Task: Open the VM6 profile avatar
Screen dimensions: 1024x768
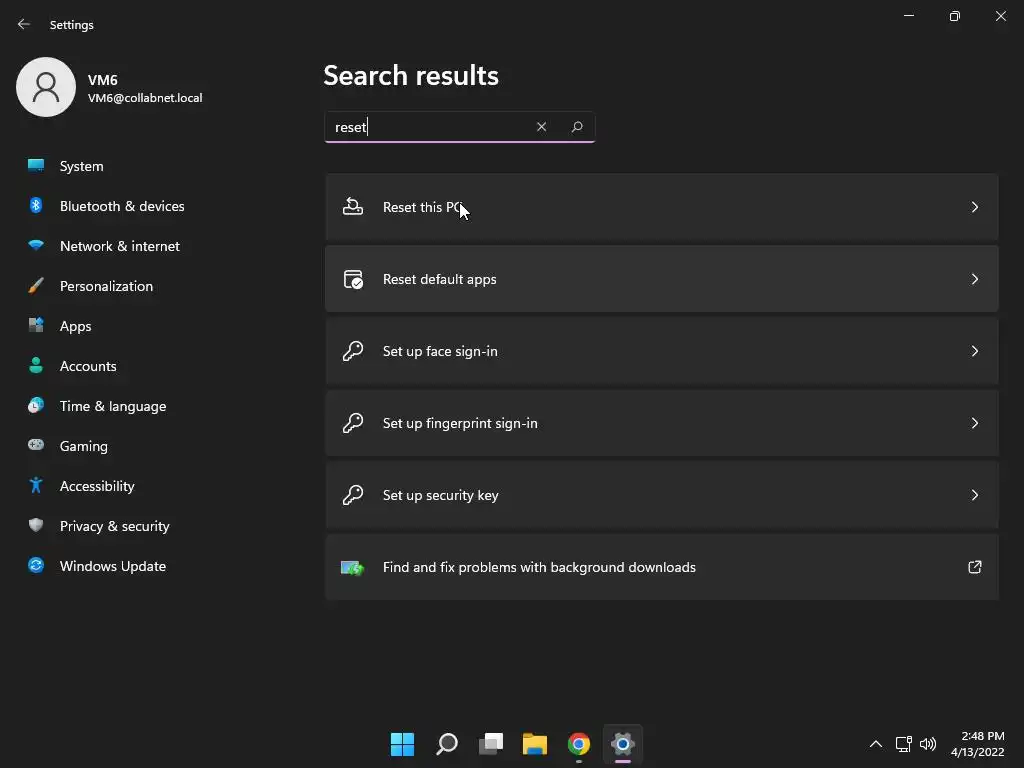Action: (x=46, y=87)
